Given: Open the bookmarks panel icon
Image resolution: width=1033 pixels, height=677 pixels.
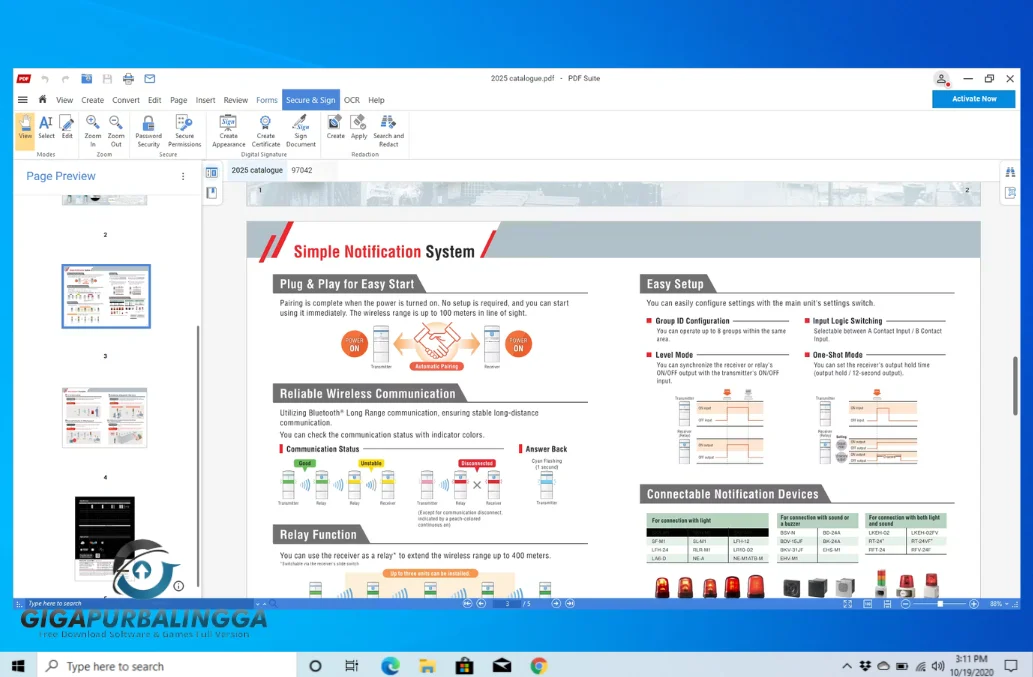Looking at the screenshot, I should [211, 193].
